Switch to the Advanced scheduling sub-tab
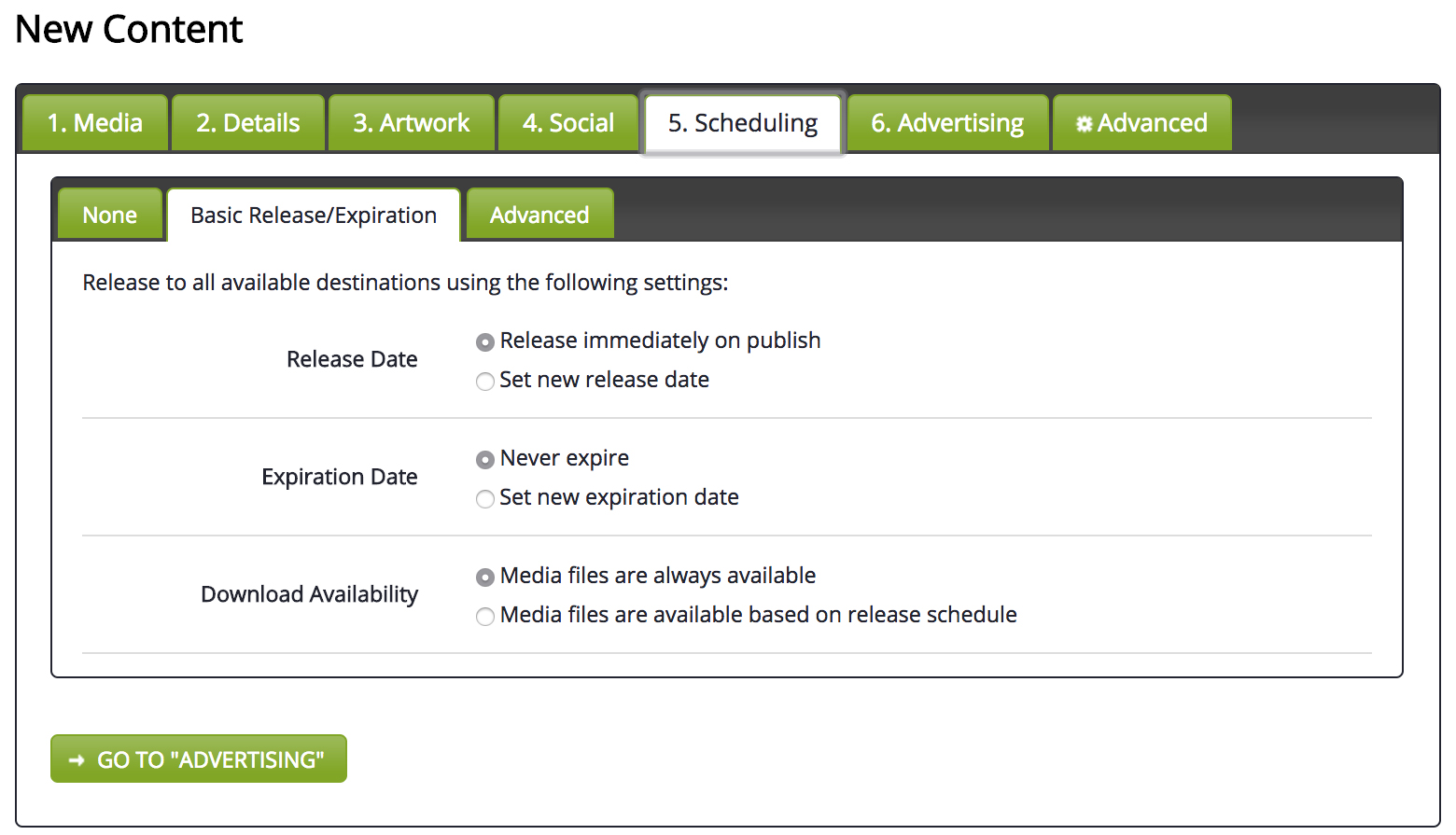Viewport: 1456px width, 835px height. pos(539,215)
